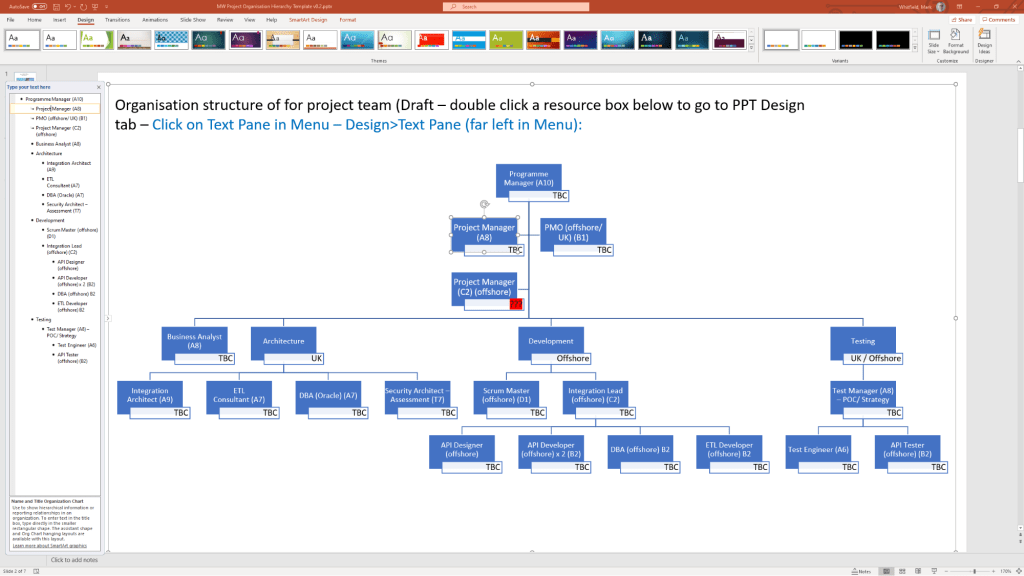This screenshot has width=1024, height=576.
Task: Fit slide to current window icon
Action: 1016,570
